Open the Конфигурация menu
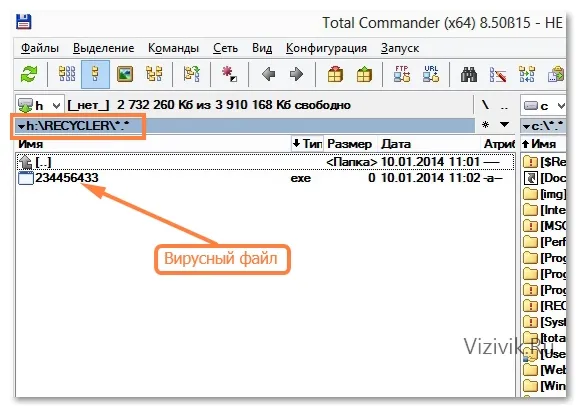This screenshot has width=576, height=407. tap(326, 48)
